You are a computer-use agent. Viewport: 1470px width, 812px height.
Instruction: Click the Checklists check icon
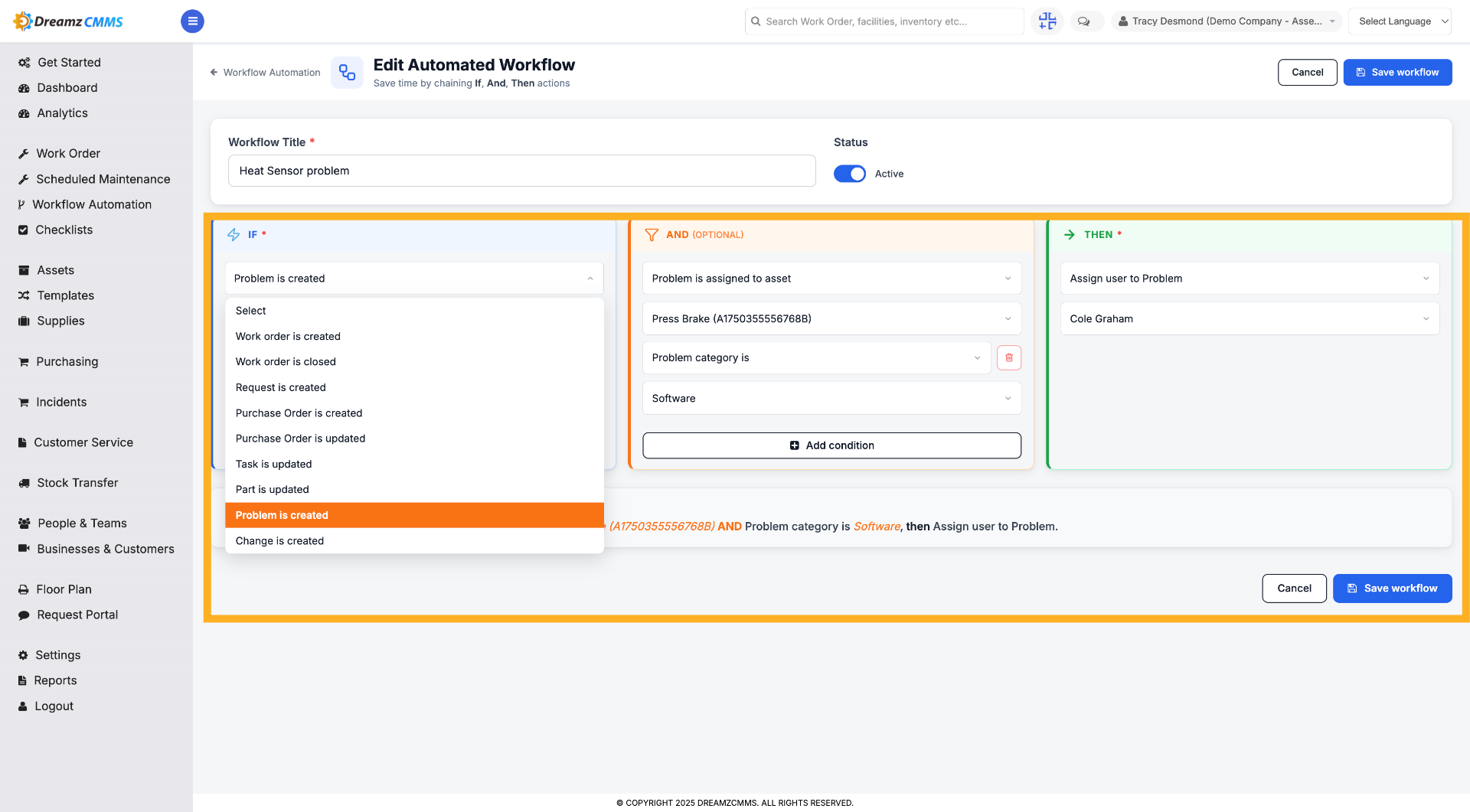coord(23,230)
